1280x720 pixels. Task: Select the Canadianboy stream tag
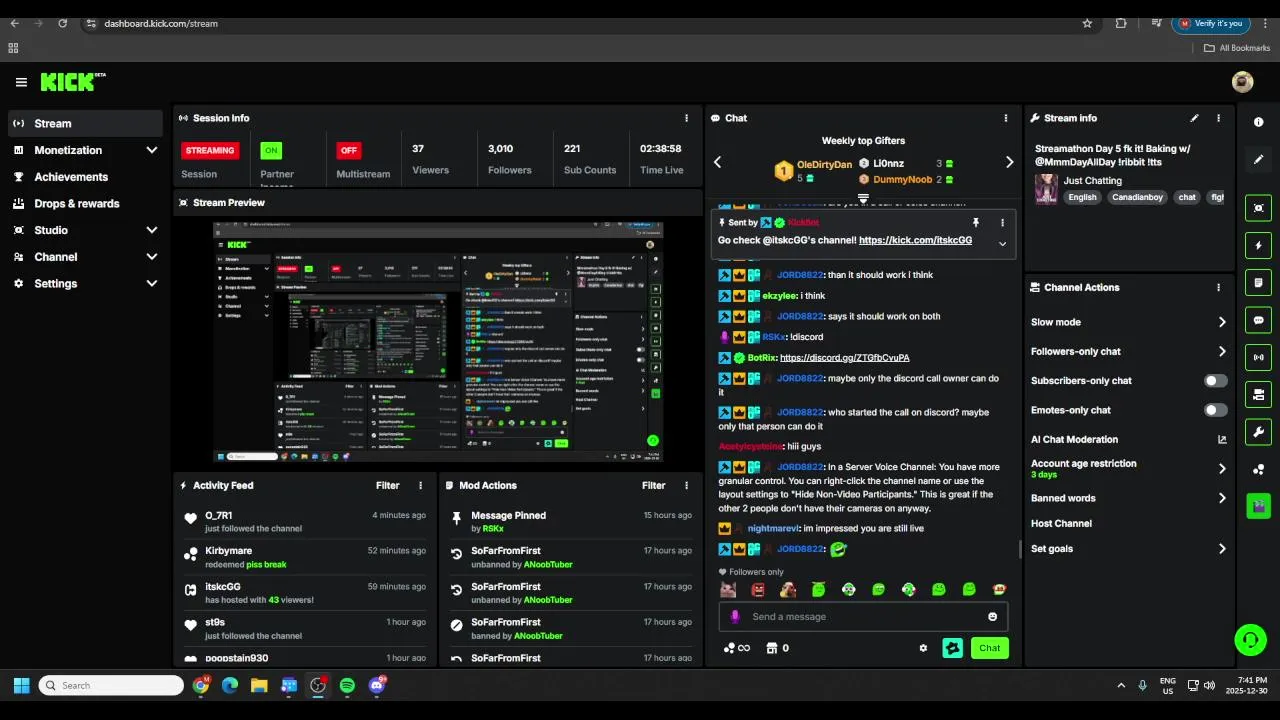pos(1137,197)
